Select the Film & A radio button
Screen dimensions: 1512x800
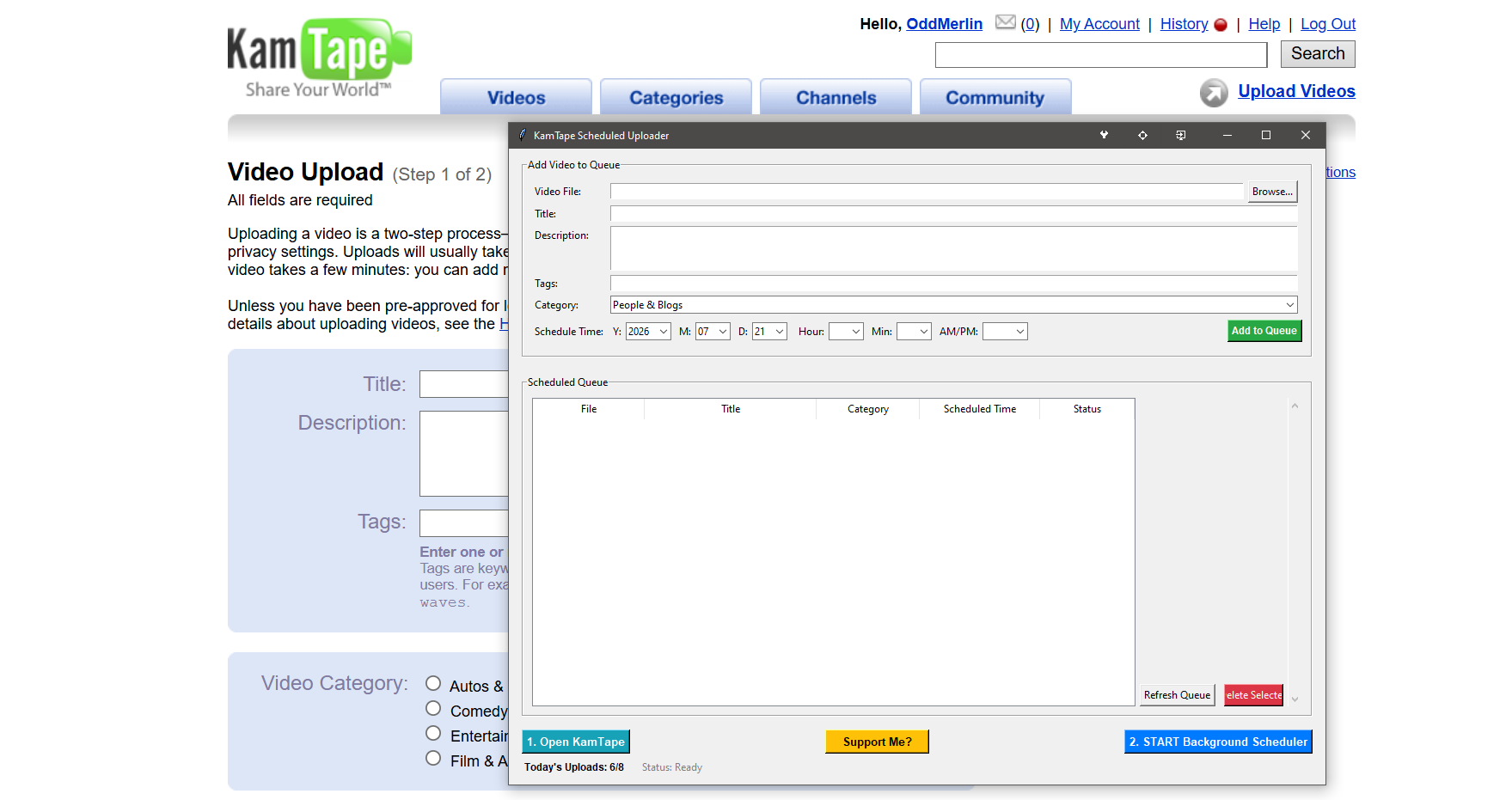[433, 759]
